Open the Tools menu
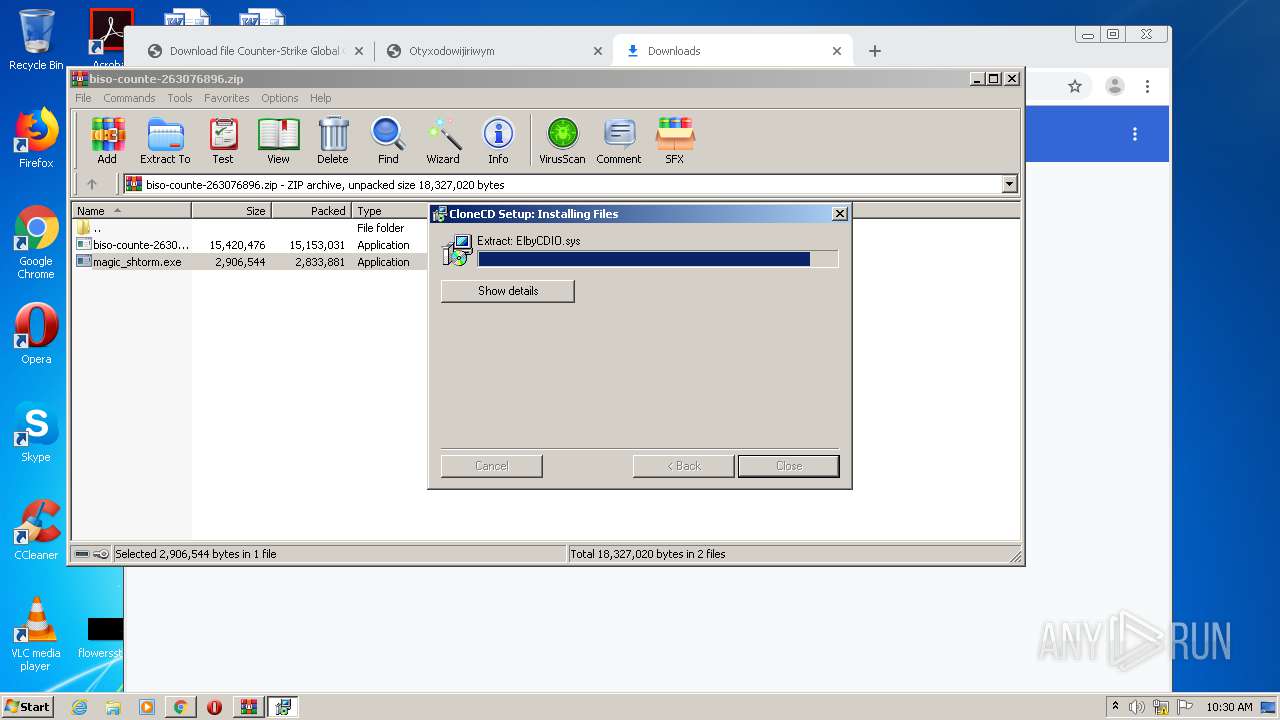Image resolution: width=1280 pixels, height=720 pixels. click(x=180, y=98)
